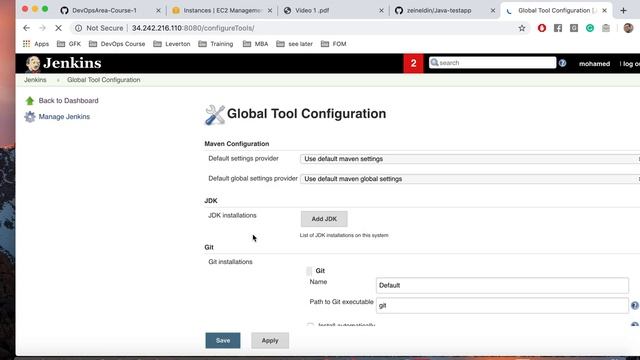Open MBA bookmarks folder
The width and height of the screenshot is (640, 360).
pyautogui.click(x=256, y=44)
